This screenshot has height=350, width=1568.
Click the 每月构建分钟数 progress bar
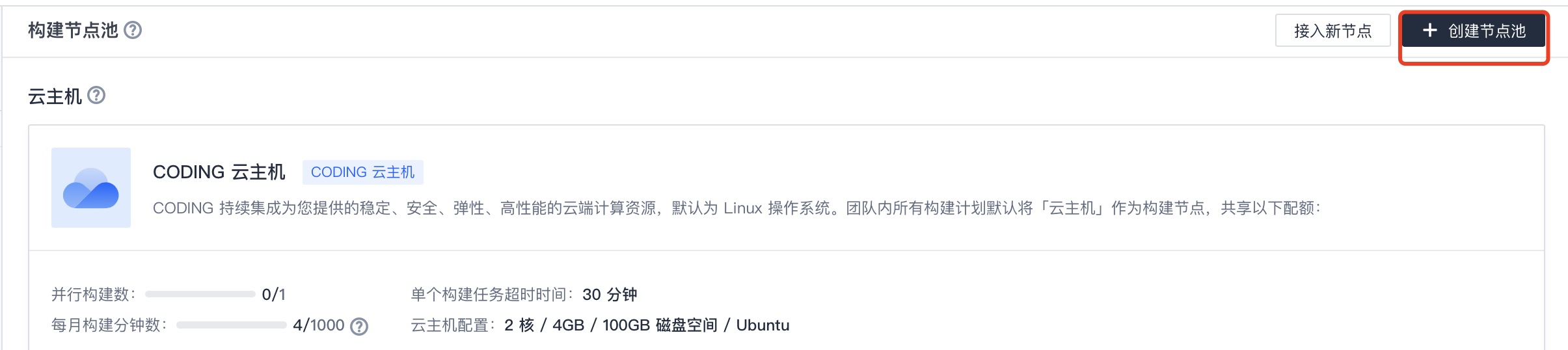point(231,325)
